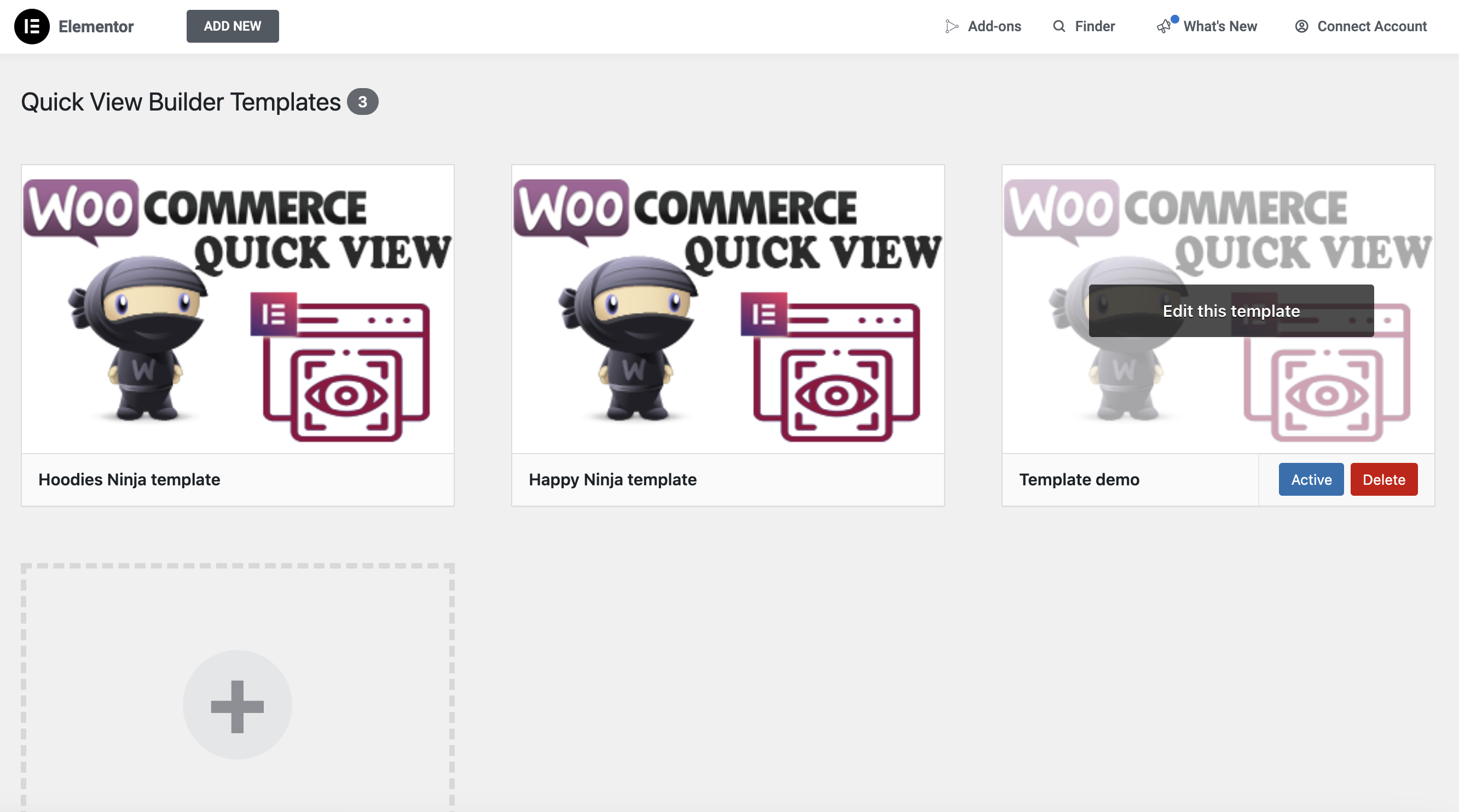Open What's New link
This screenshot has width=1459, height=812.
click(x=1220, y=27)
